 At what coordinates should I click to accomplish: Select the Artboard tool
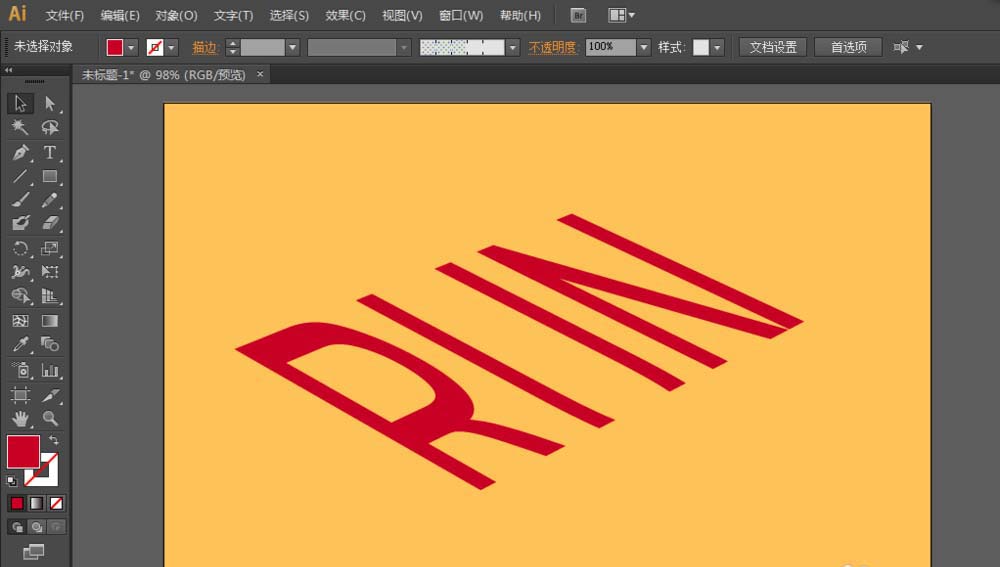[20, 395]
